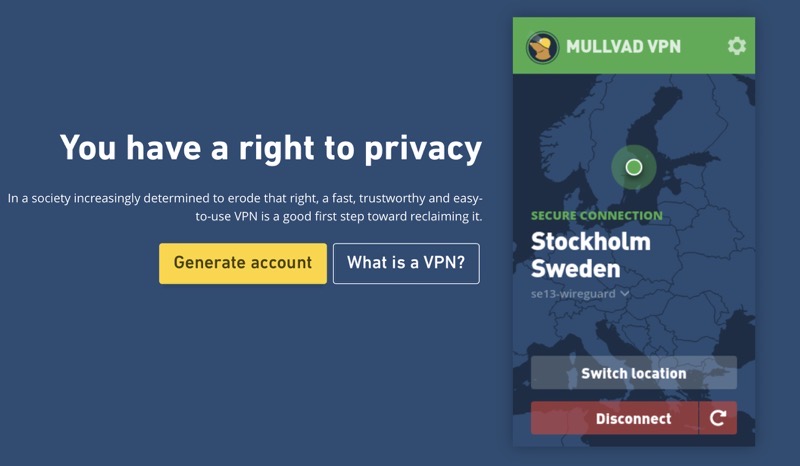Click the SECURE CONNECTION status label
This screenshot has height=466, width=800.
click(x=596, y=215)
